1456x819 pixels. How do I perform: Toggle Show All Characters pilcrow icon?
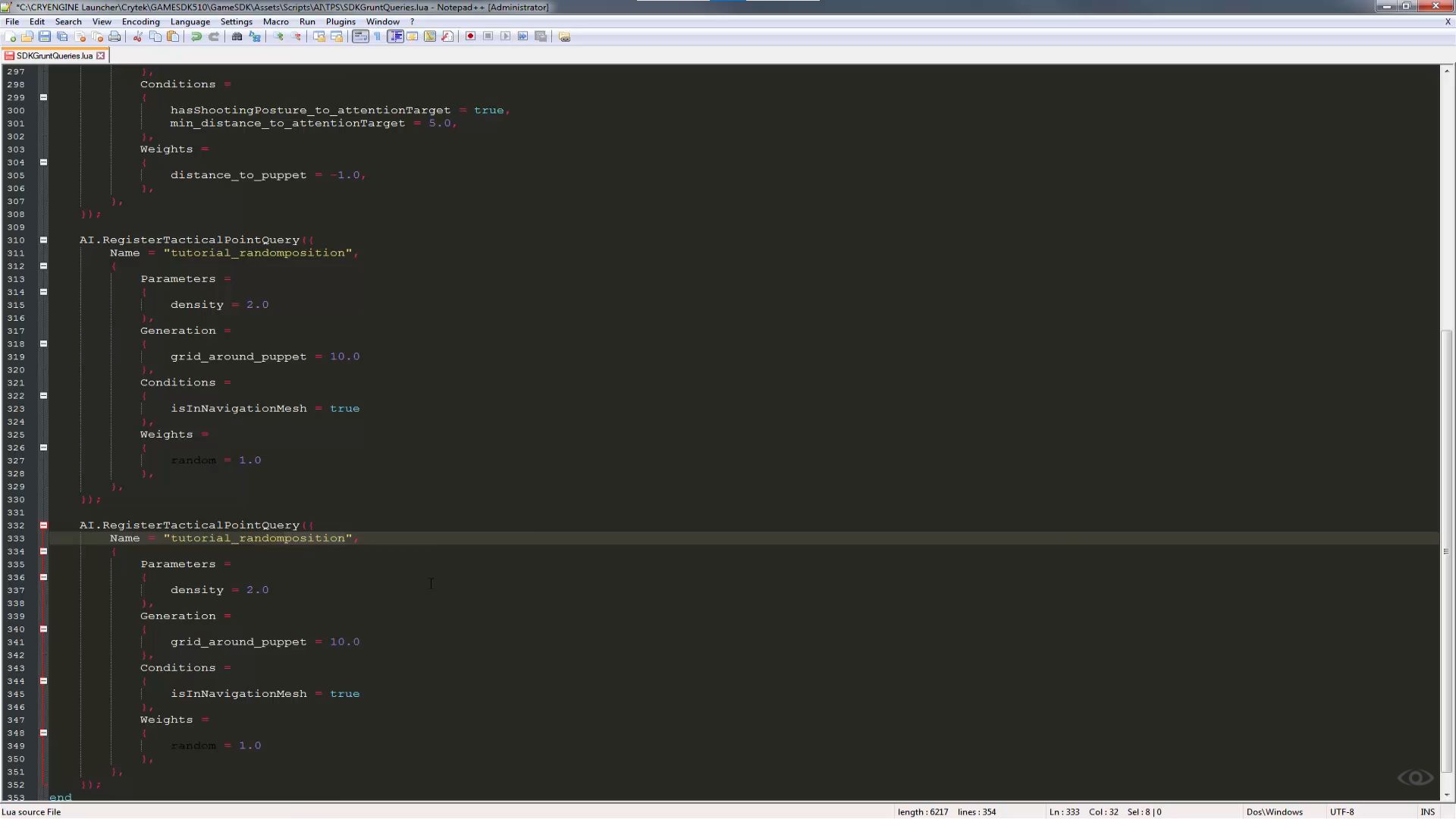click(x=378, y=36)
